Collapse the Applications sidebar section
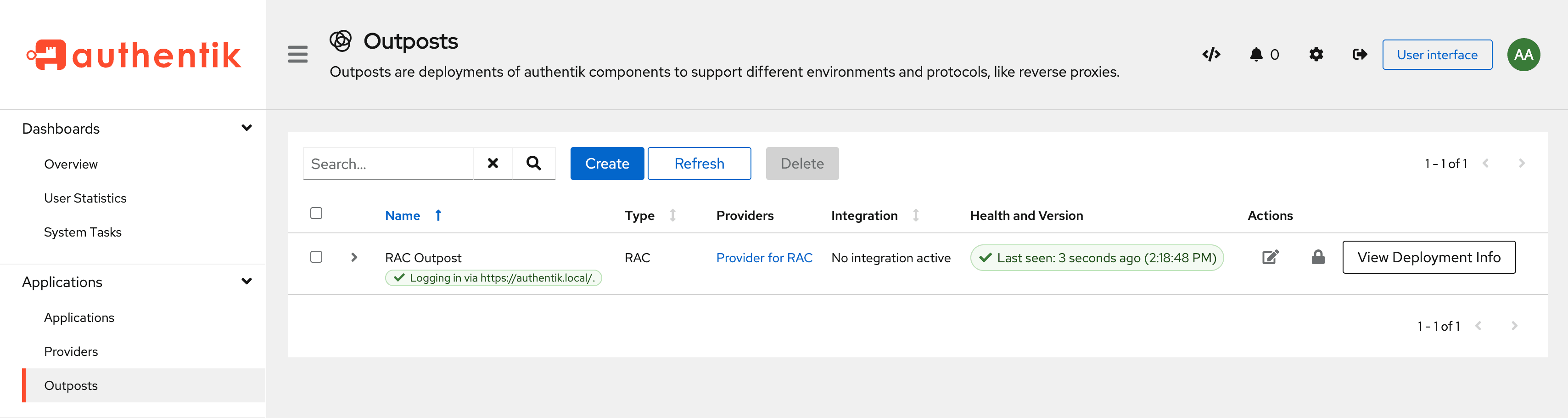Screen dimensions: 1568x418 pyautogui.click(x=246, y=282)
